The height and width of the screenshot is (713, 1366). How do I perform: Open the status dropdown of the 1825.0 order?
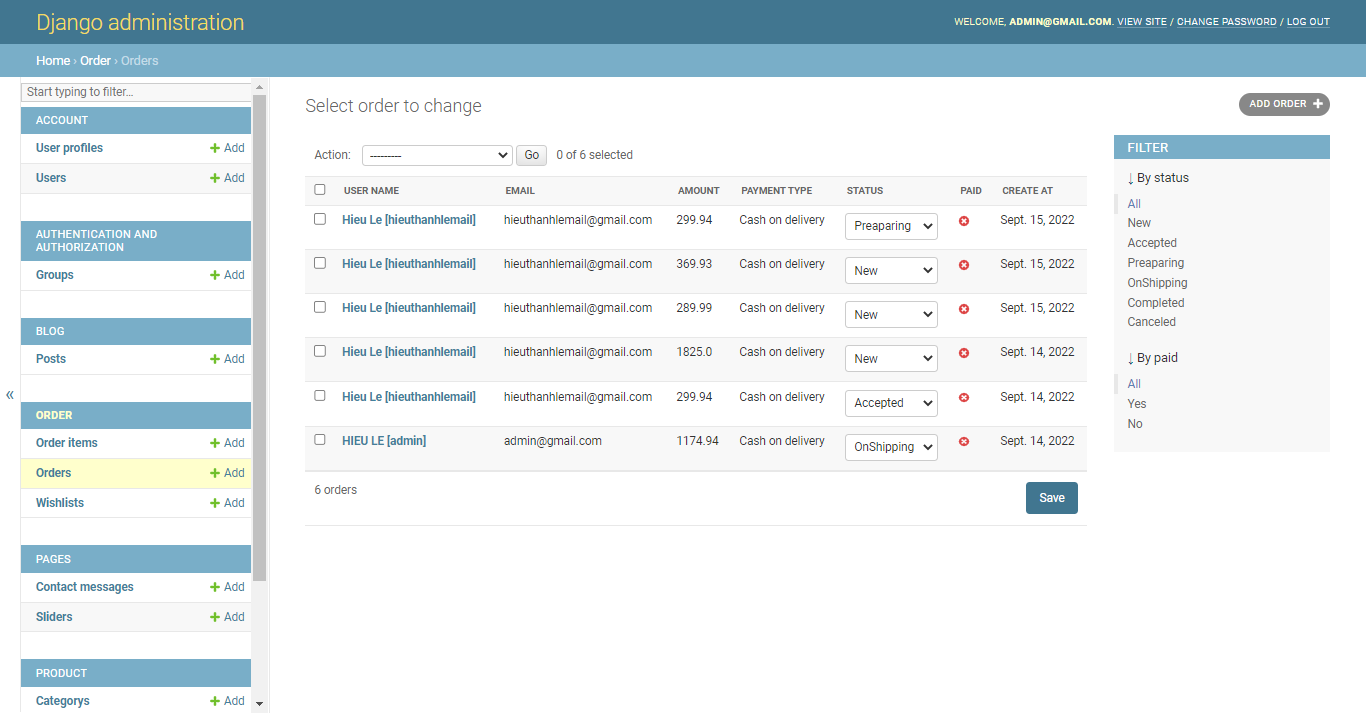[891, 358]
